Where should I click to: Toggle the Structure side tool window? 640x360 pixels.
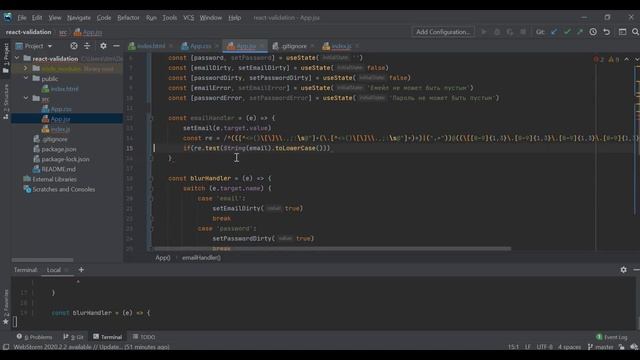pyautogui.click(x=6, y=102)
